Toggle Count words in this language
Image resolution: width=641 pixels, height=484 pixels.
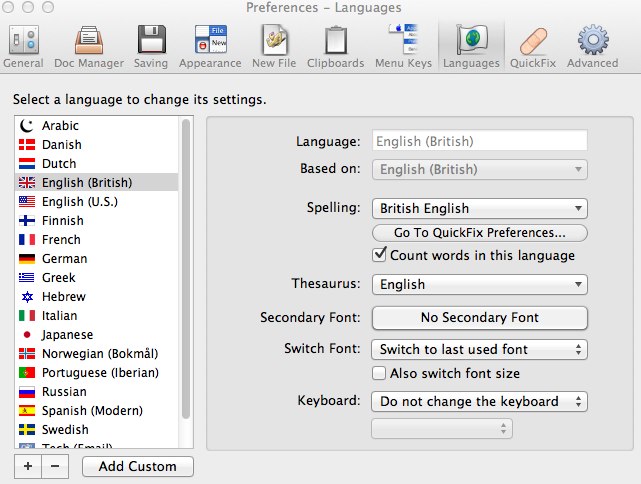click(x=379, y=255)
